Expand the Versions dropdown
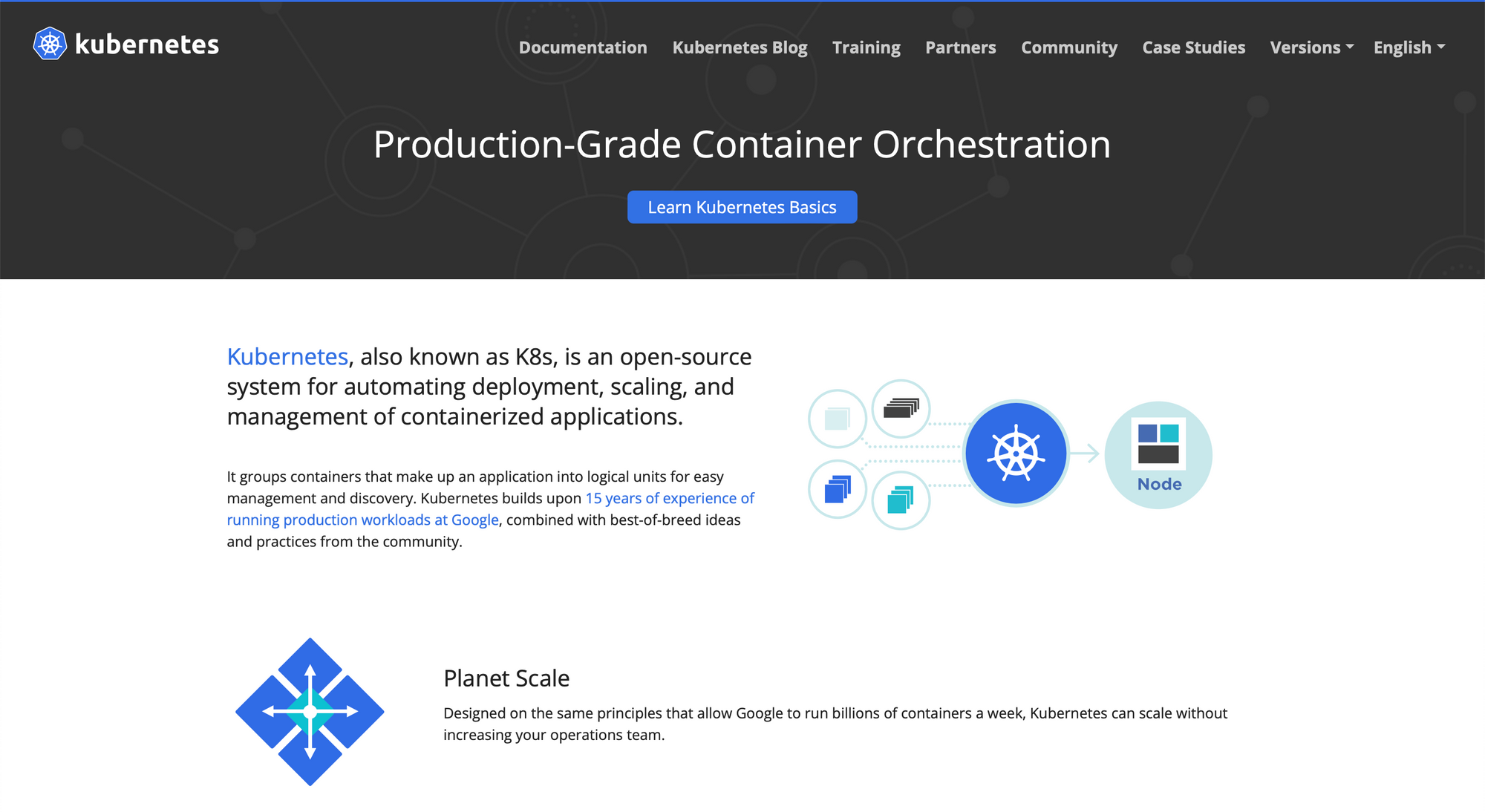Image resolution: width=1485 pixels, height=812 pixels. pos(1311,48)
